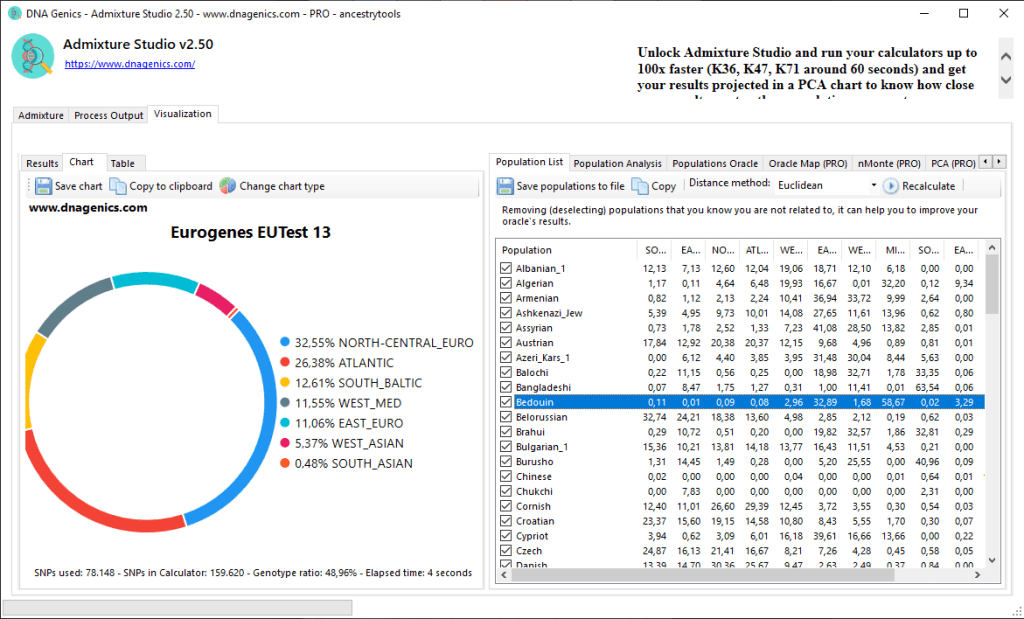
Task: Open the Populations Oracle tab
Action: [x=714, y=163]
